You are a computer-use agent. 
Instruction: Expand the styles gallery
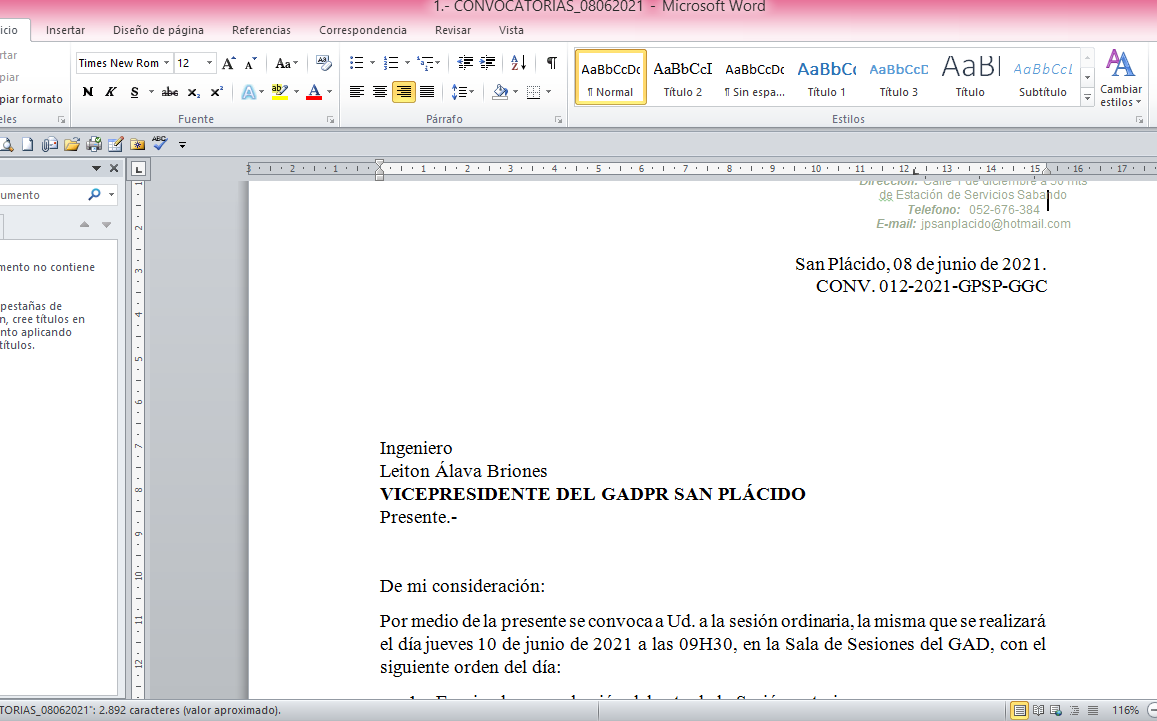(1087, 99)
